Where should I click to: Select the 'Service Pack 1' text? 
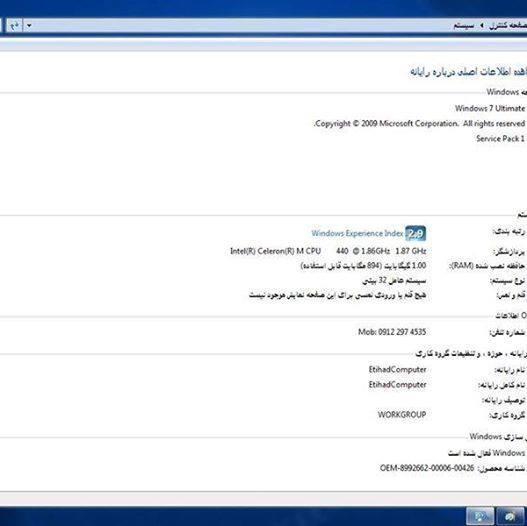pos(500,138)
